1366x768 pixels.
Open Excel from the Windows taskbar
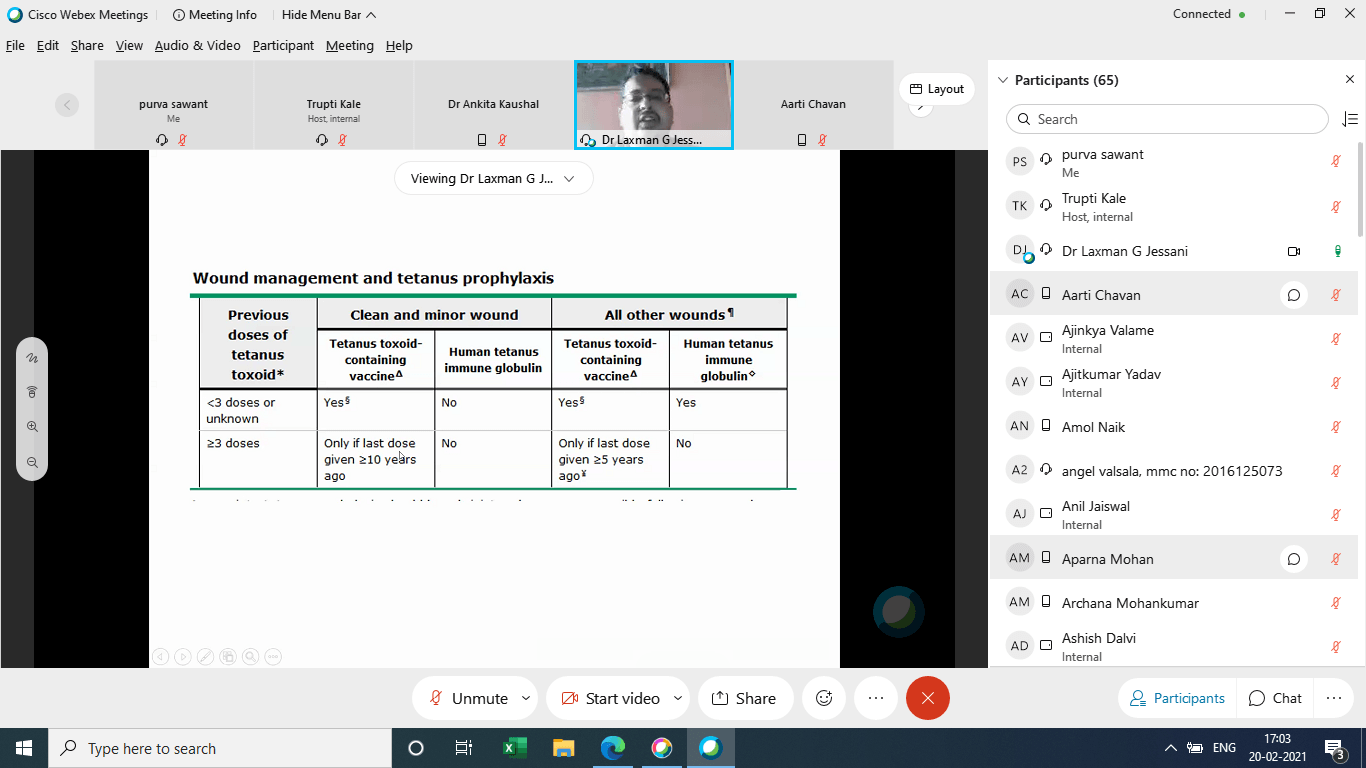click(514, 748)
